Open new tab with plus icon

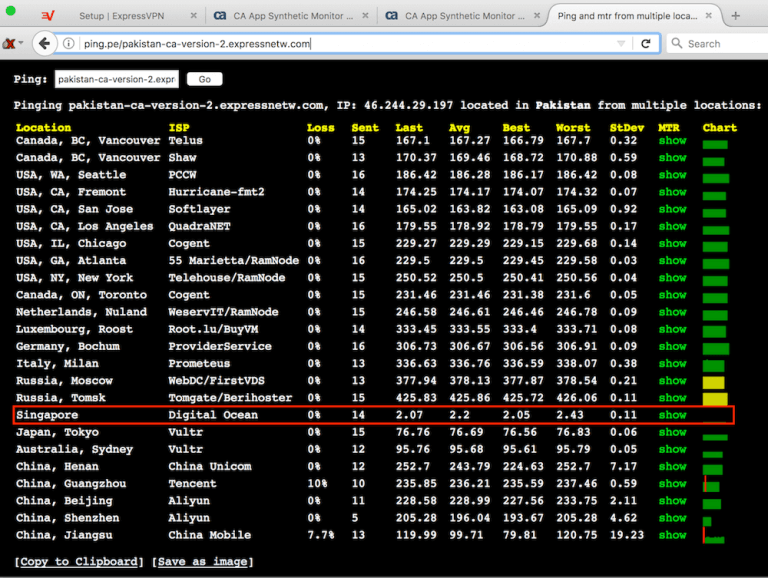point(735,16)
